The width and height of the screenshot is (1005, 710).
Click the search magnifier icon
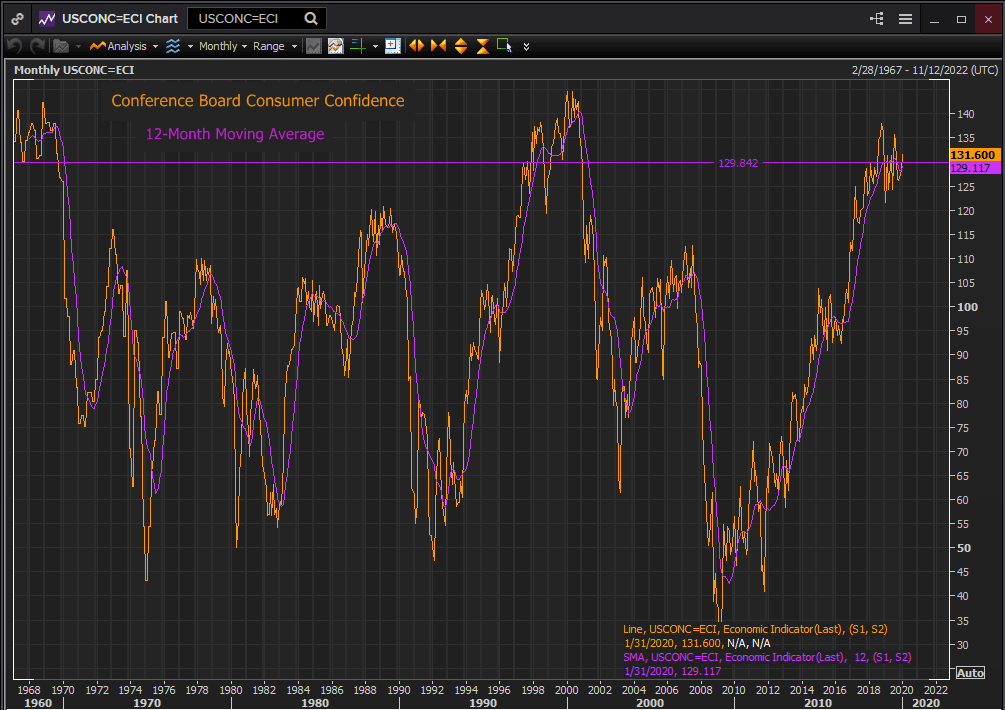pos(311,18)
